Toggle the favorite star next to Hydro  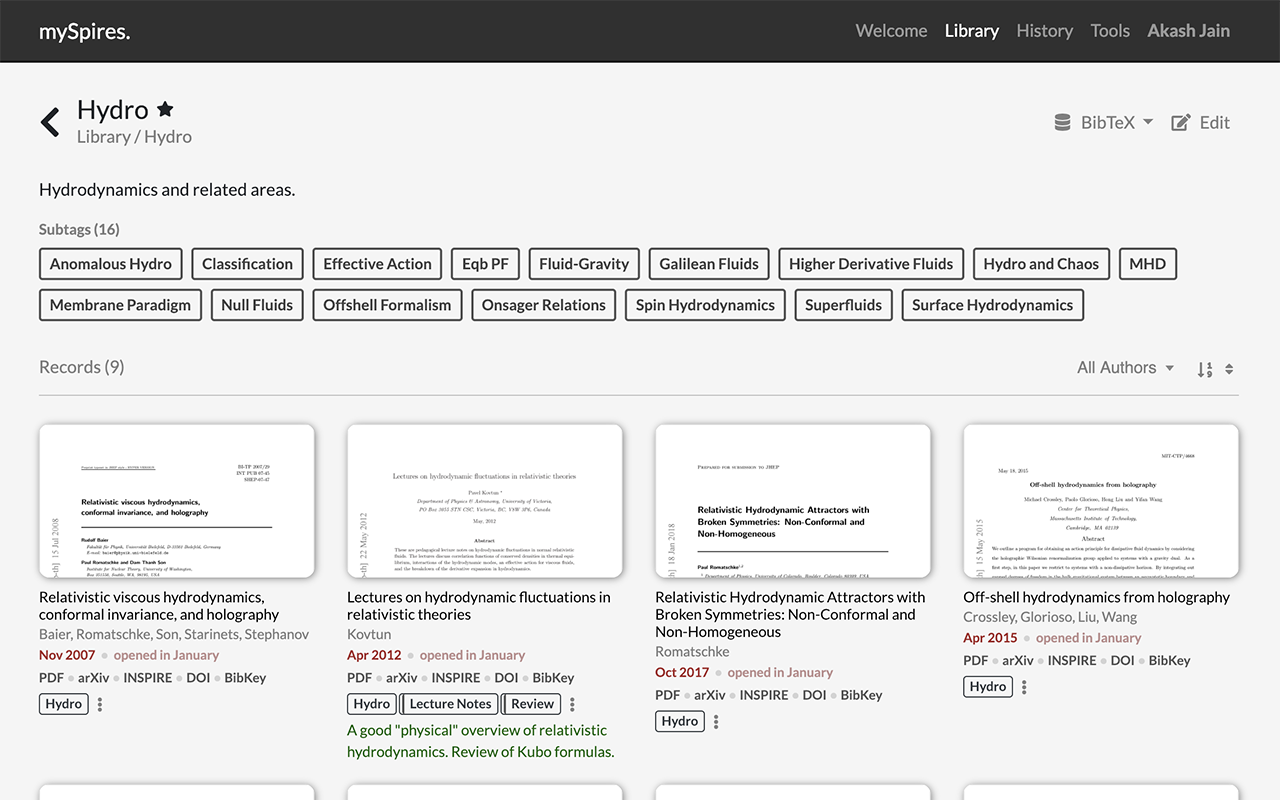pyautogui.click(x=166, y=110)
